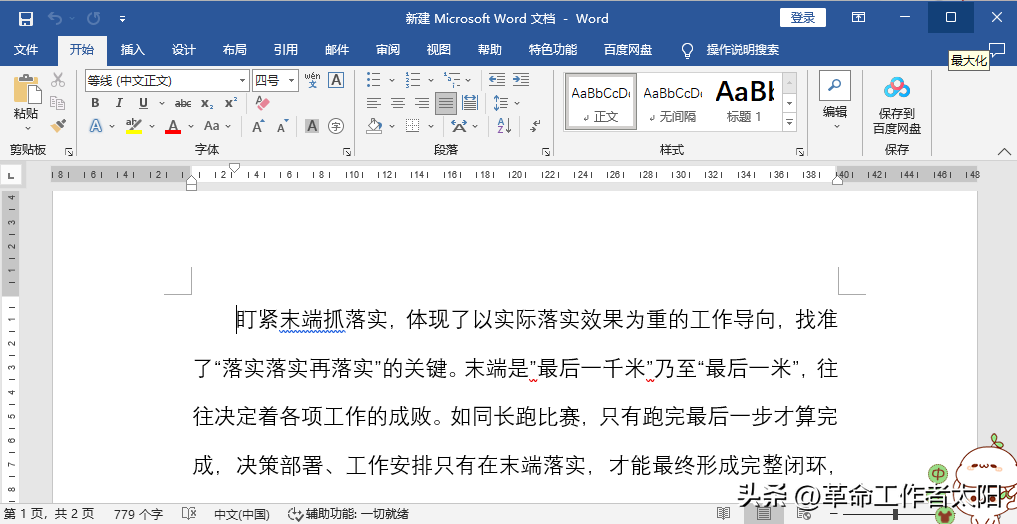Open the 文件 tab
The height and width of the screenshot is (524, 1017).
(26, 50)
